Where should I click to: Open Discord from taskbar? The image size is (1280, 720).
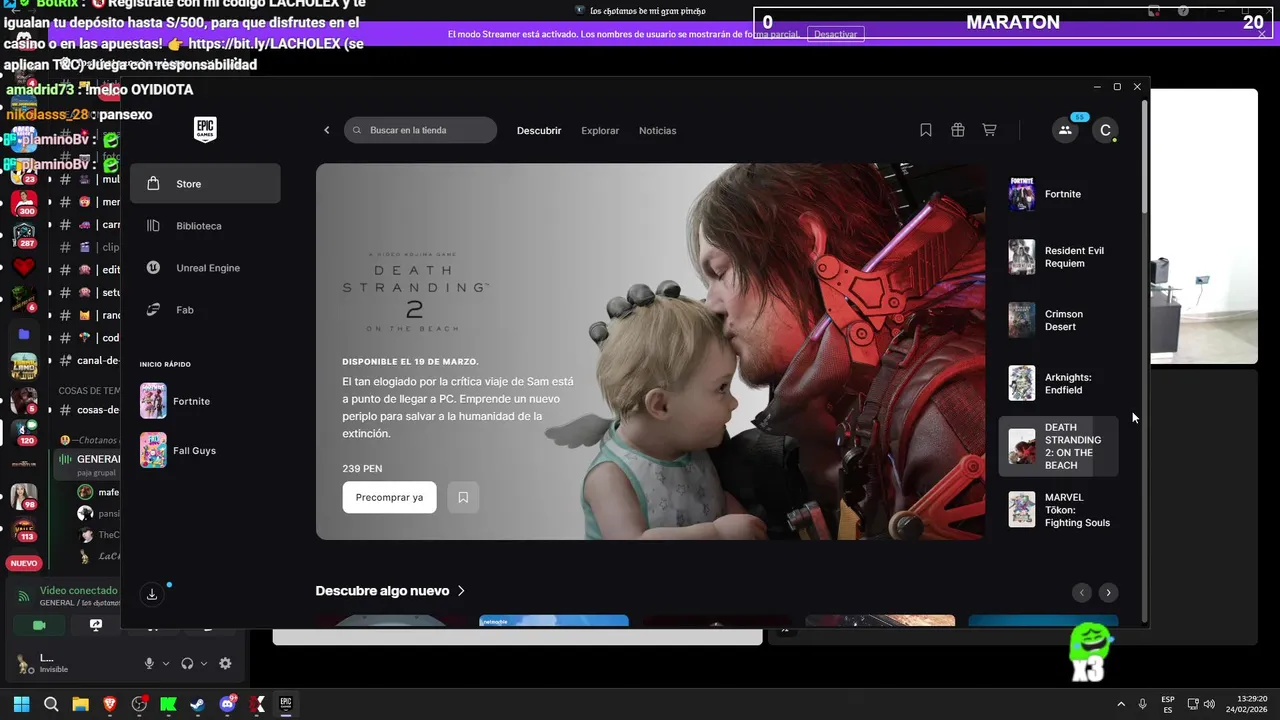point(227,704)
